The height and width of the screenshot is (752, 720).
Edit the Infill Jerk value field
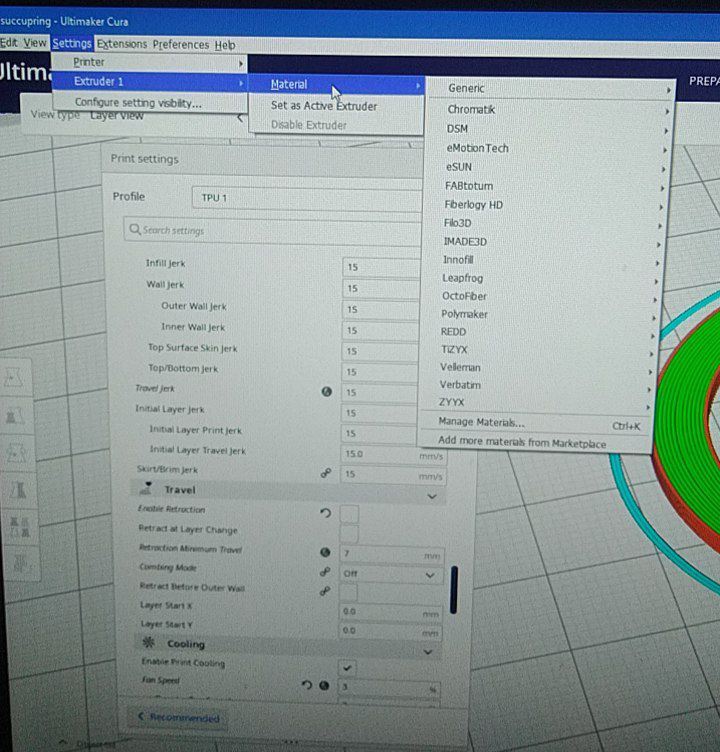pyautogui.click(x=381, y=268)
